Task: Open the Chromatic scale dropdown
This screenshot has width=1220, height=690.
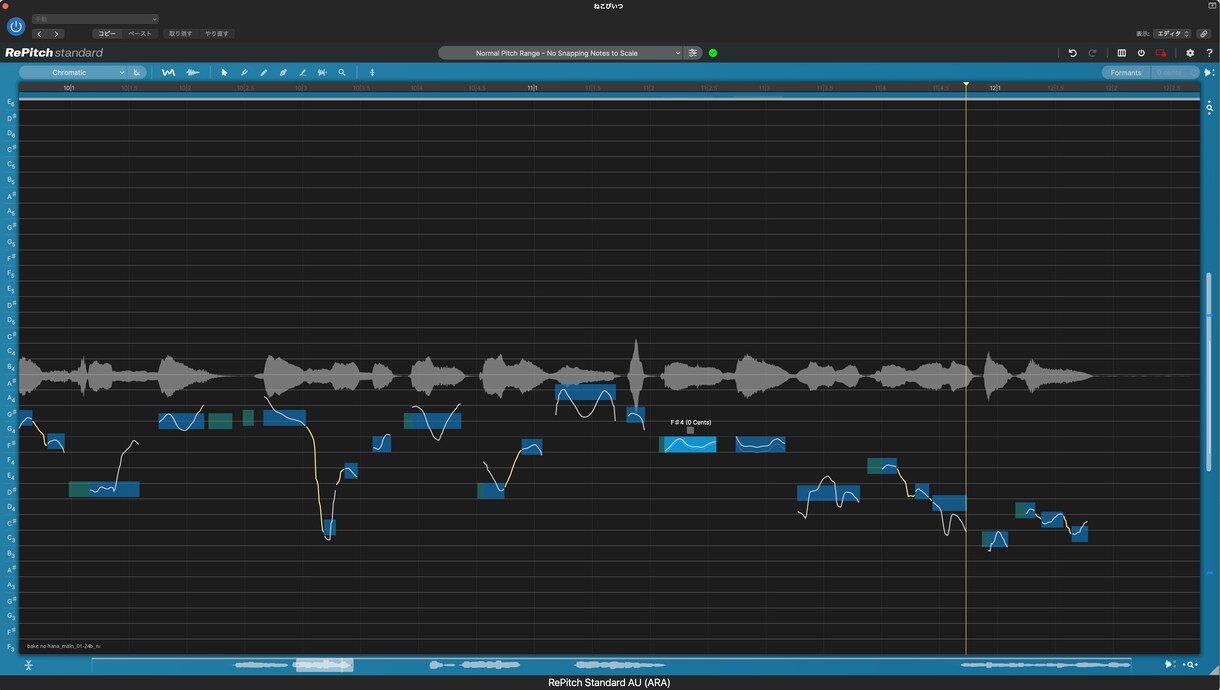Action: click(x=73, y=72)
